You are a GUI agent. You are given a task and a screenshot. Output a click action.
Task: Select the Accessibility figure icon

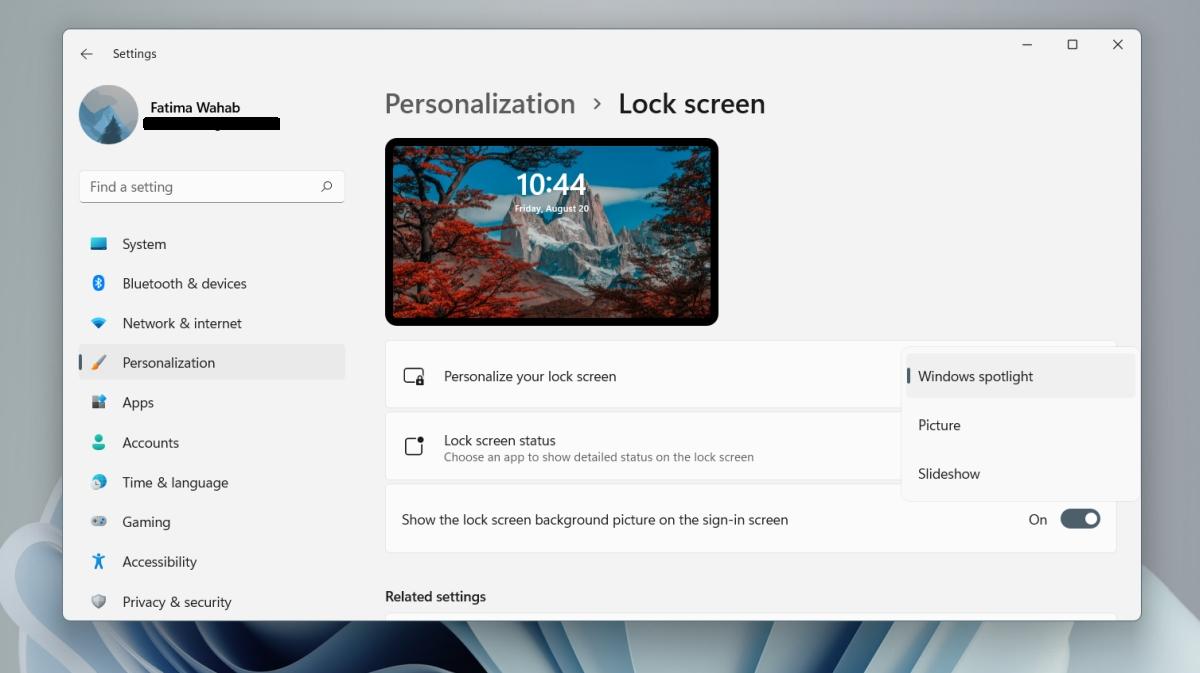click(x=98, y=561)
